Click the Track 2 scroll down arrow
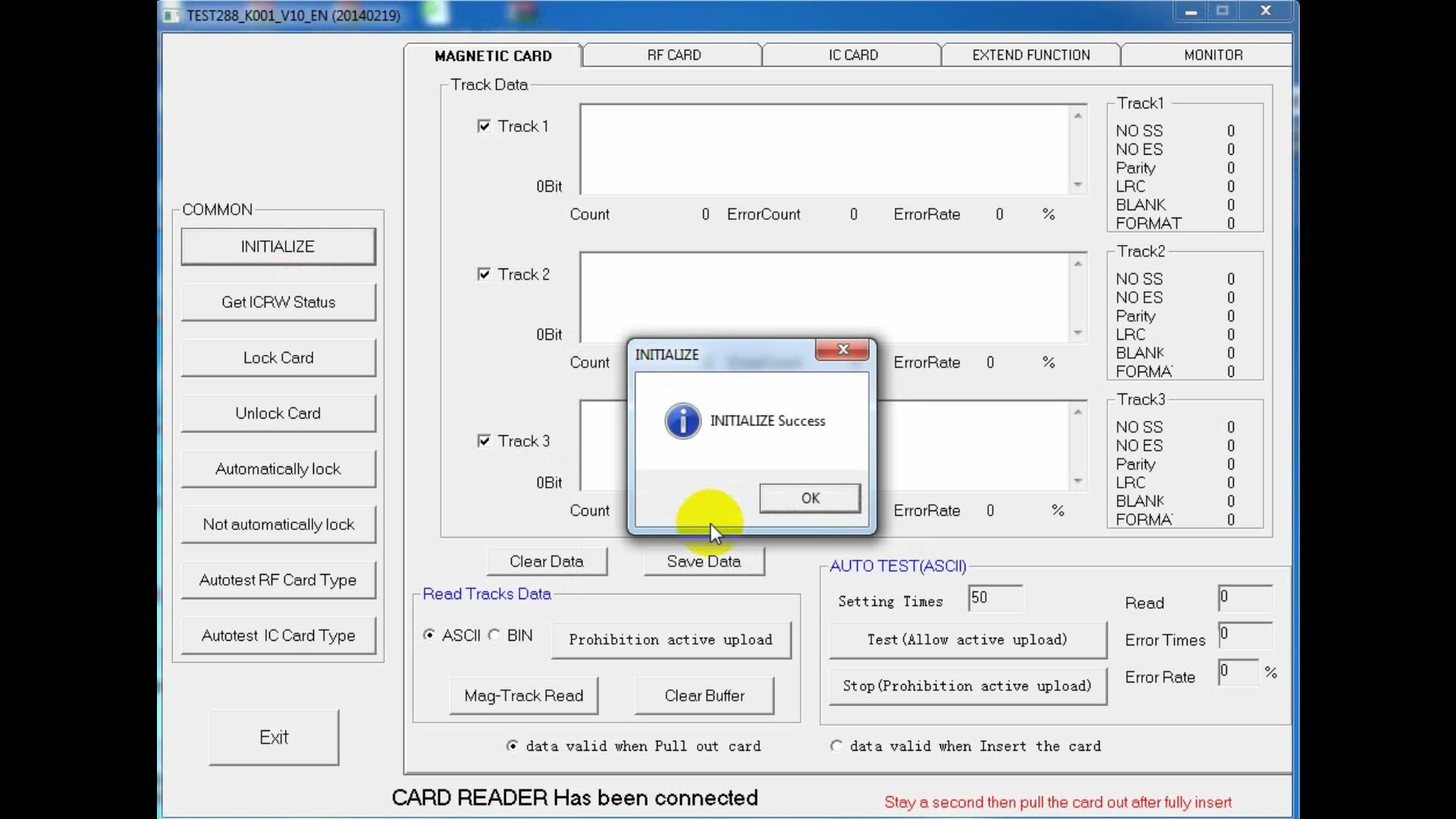This screenshot has width=1456, height=819. point(1078,334)
